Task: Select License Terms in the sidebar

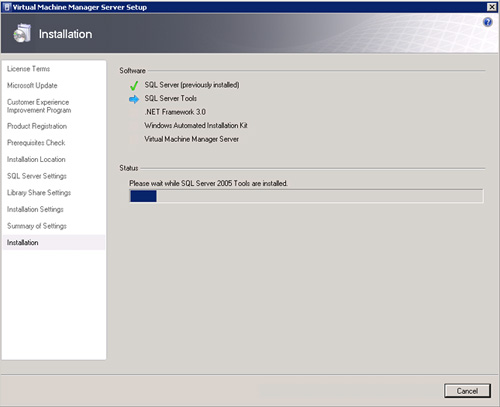Action: 28,69
